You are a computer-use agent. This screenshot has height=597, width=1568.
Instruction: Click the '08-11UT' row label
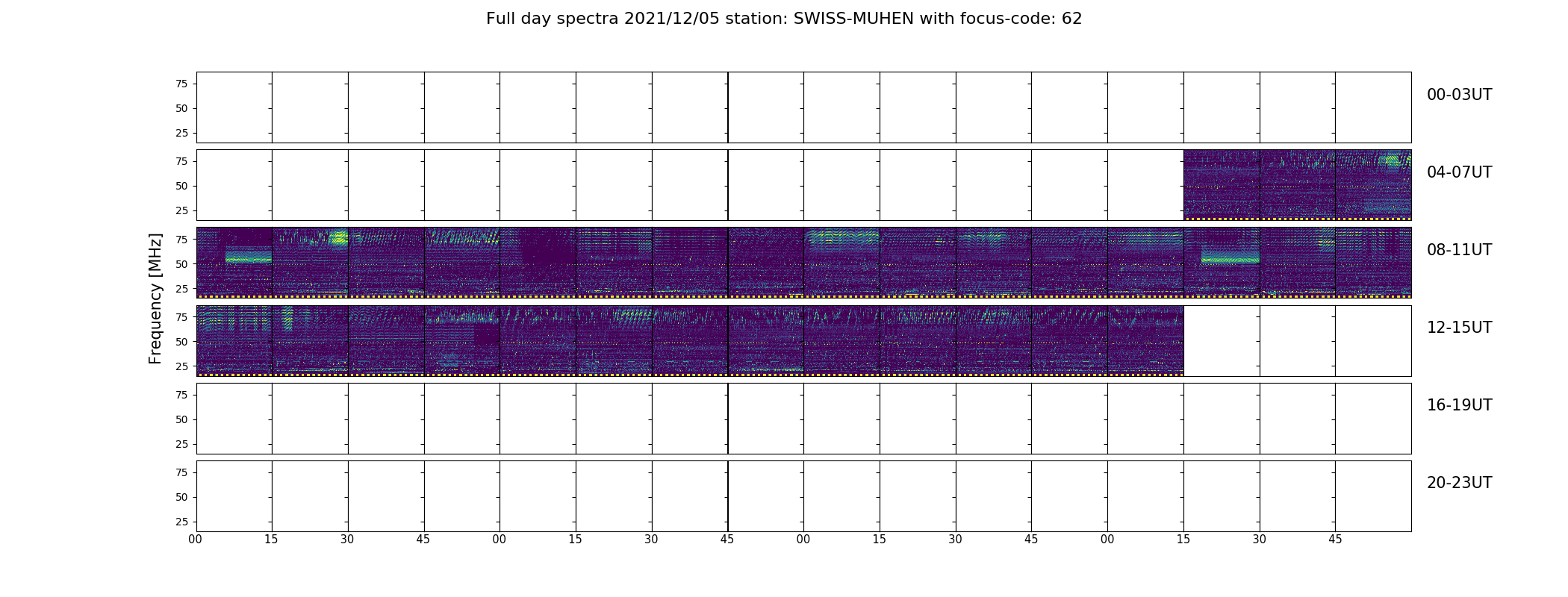pos(1459,250)
